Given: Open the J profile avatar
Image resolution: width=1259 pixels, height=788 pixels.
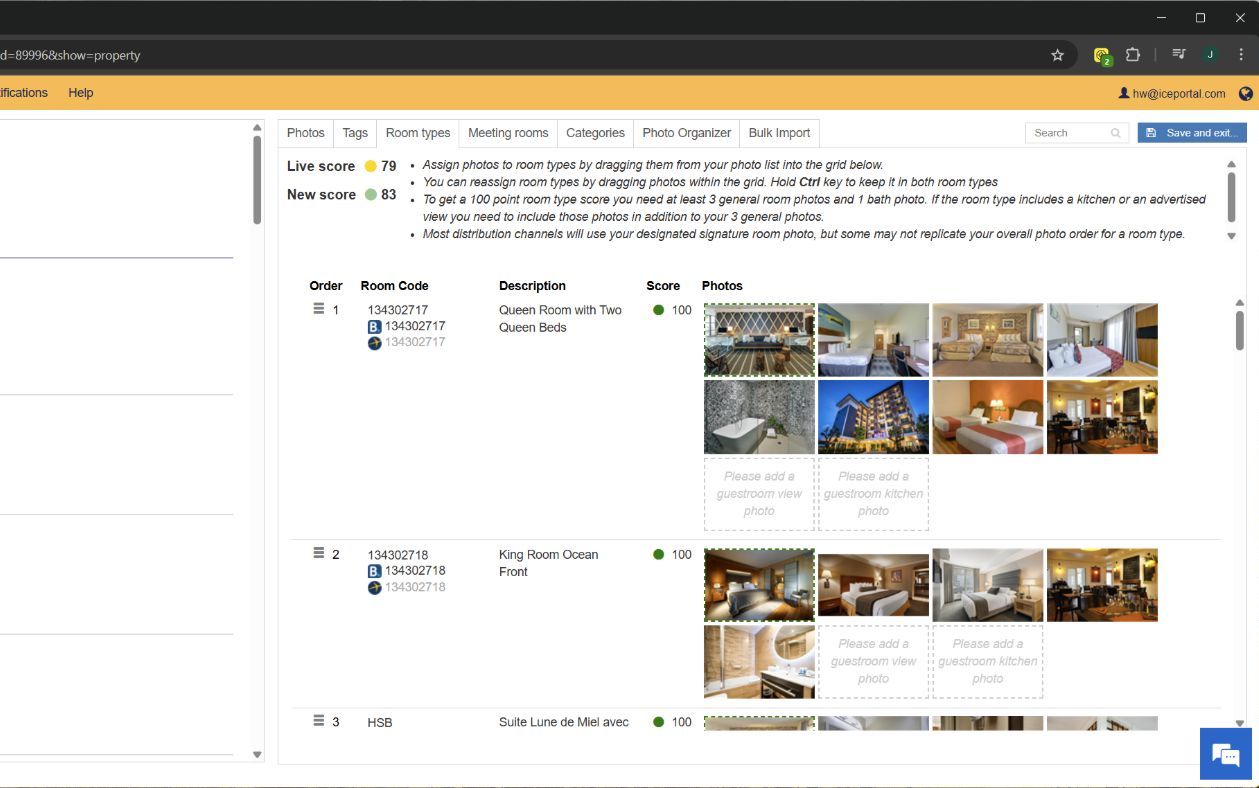Looking at the screenshot, I should pyautogui.click(x=1210, y=55).
